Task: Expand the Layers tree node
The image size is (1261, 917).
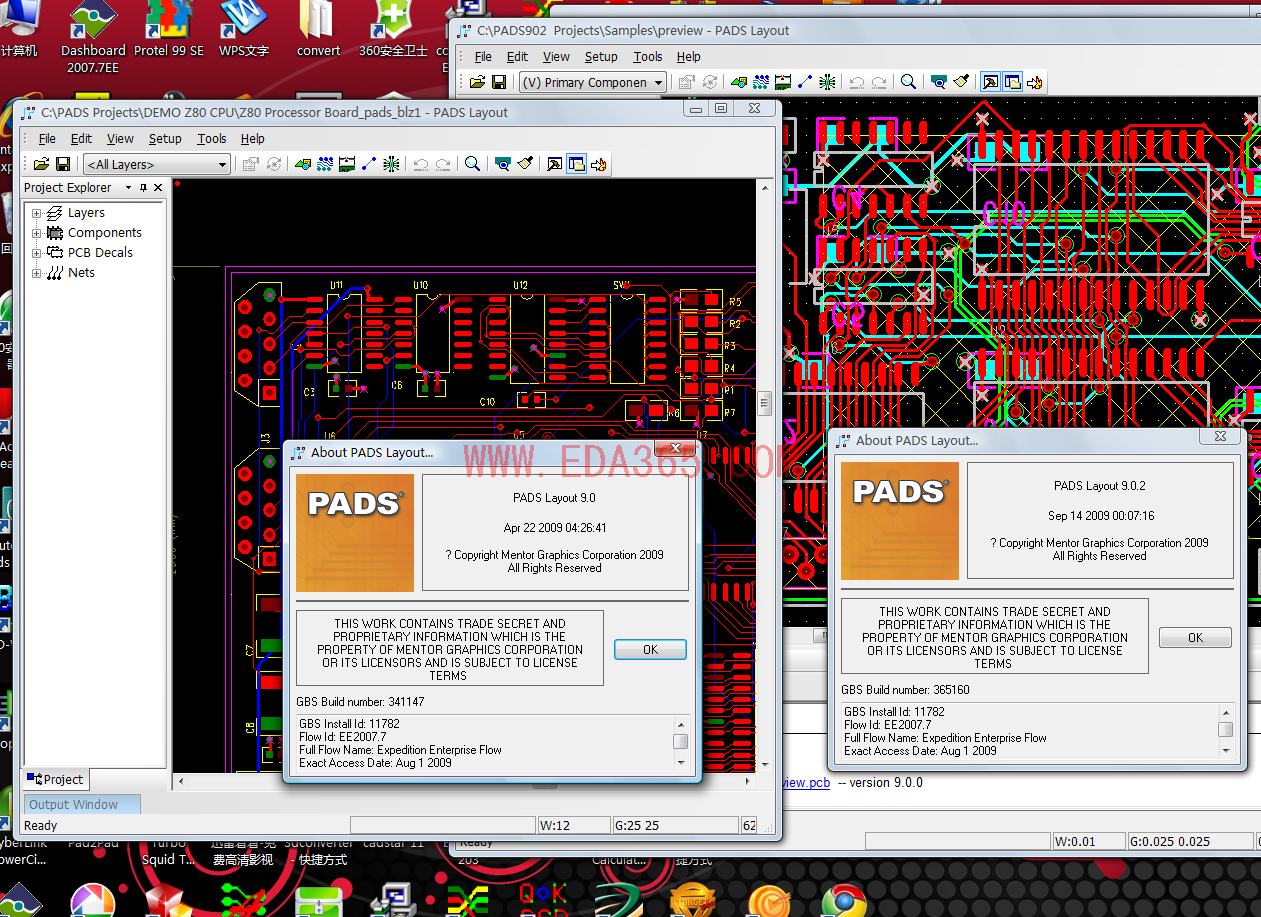Action: point(37,213)
